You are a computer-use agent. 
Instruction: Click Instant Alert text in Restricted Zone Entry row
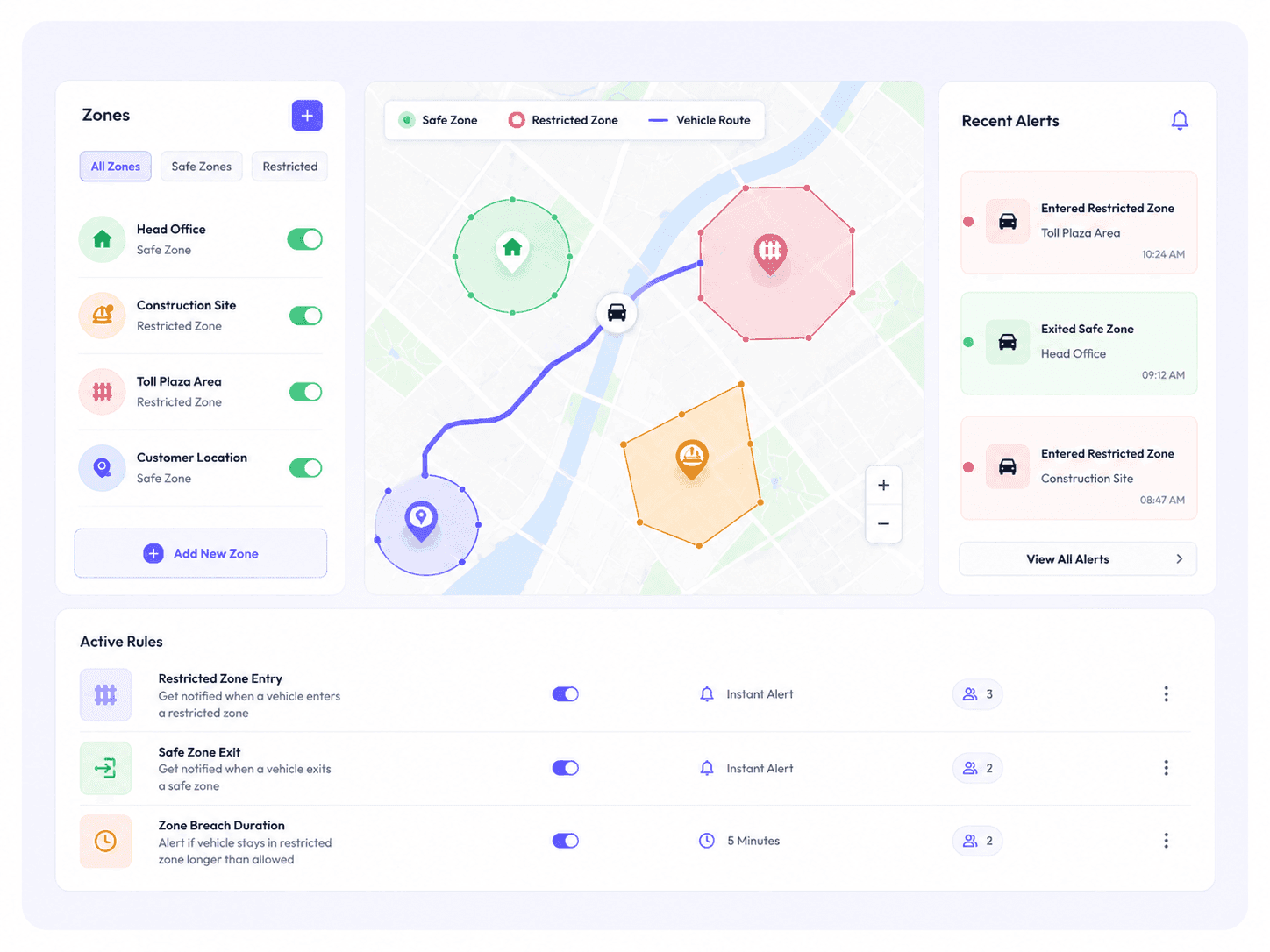760,694
